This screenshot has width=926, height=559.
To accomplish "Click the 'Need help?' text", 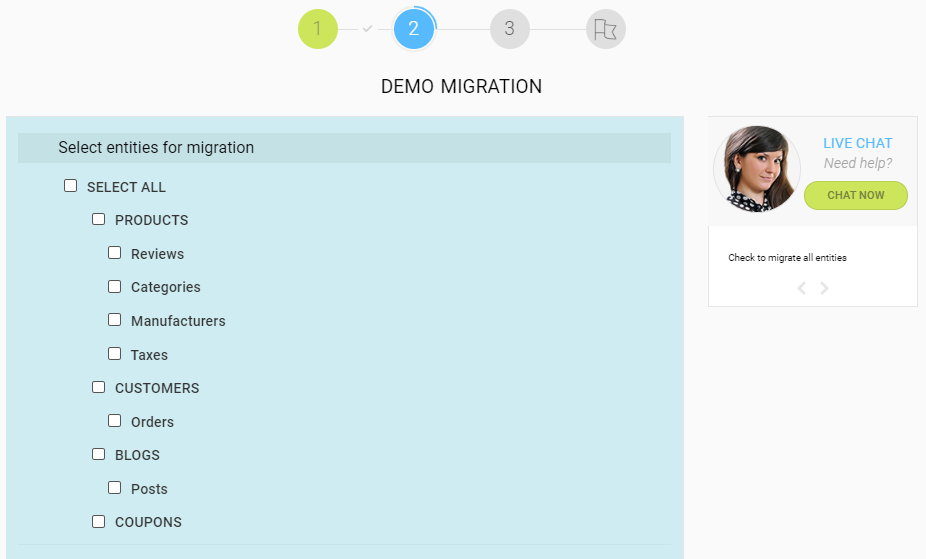I will tap(857, 163).
